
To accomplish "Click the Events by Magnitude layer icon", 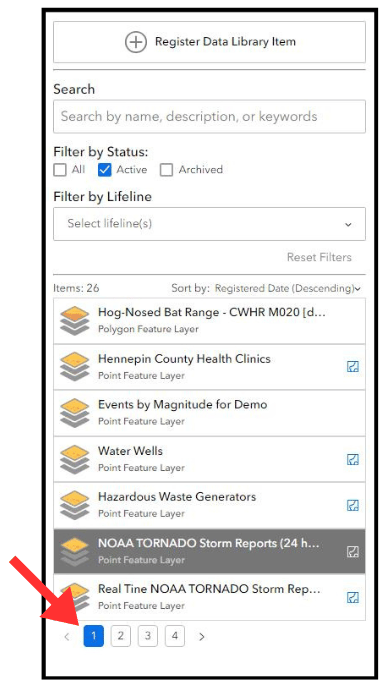I will coord(75,413).
